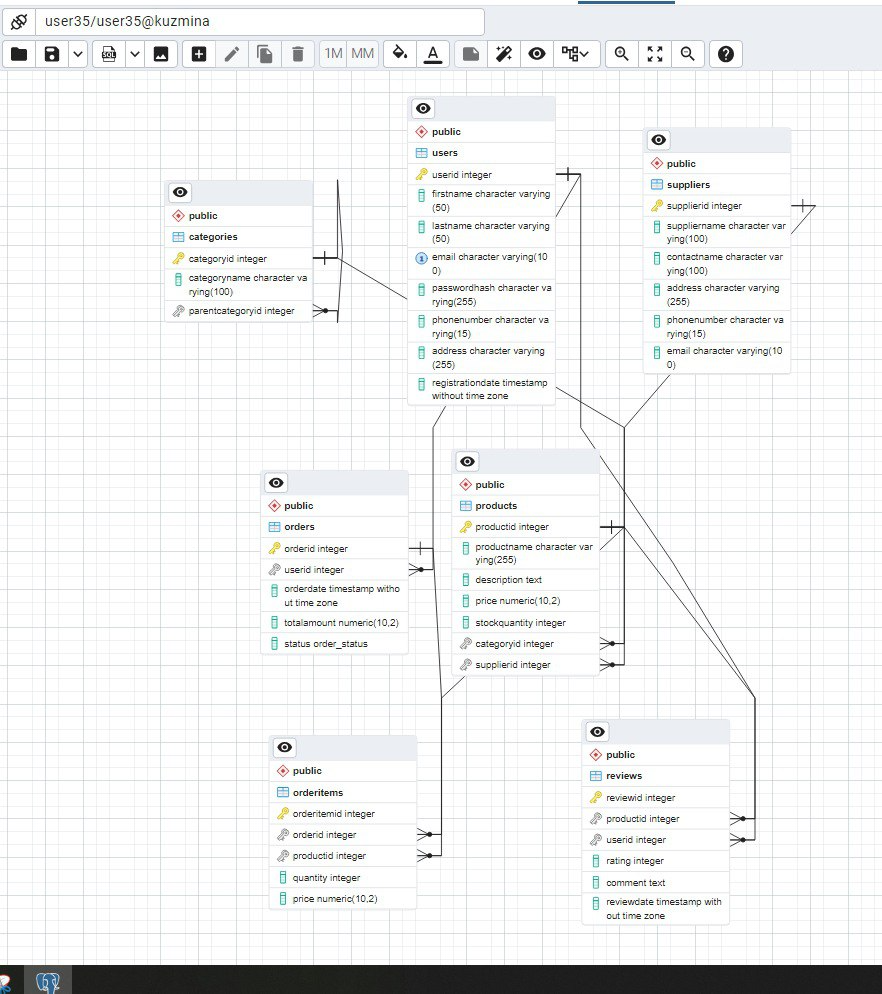Click the Save project icon

point(52,54)
